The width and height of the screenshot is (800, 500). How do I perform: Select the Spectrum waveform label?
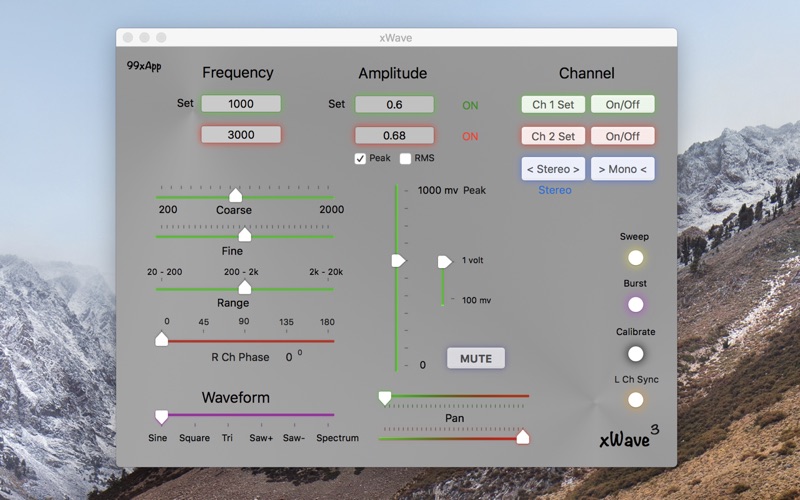(337, 438)
